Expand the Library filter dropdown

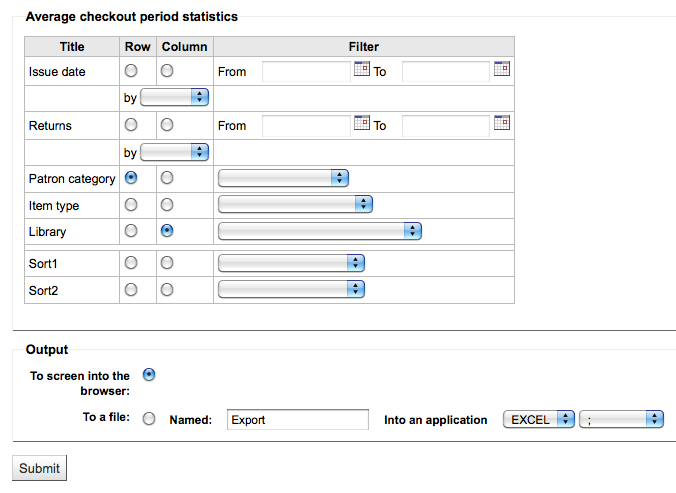tap(319, 231)
